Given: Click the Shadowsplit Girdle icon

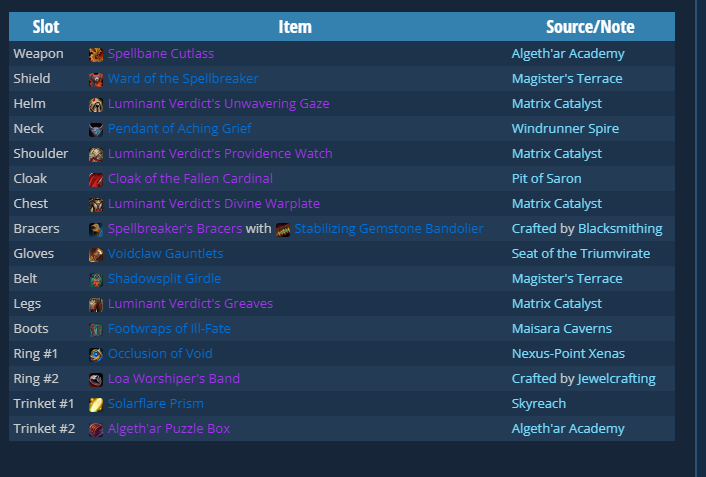Looking at the screenshot, I should pos(95,280).
